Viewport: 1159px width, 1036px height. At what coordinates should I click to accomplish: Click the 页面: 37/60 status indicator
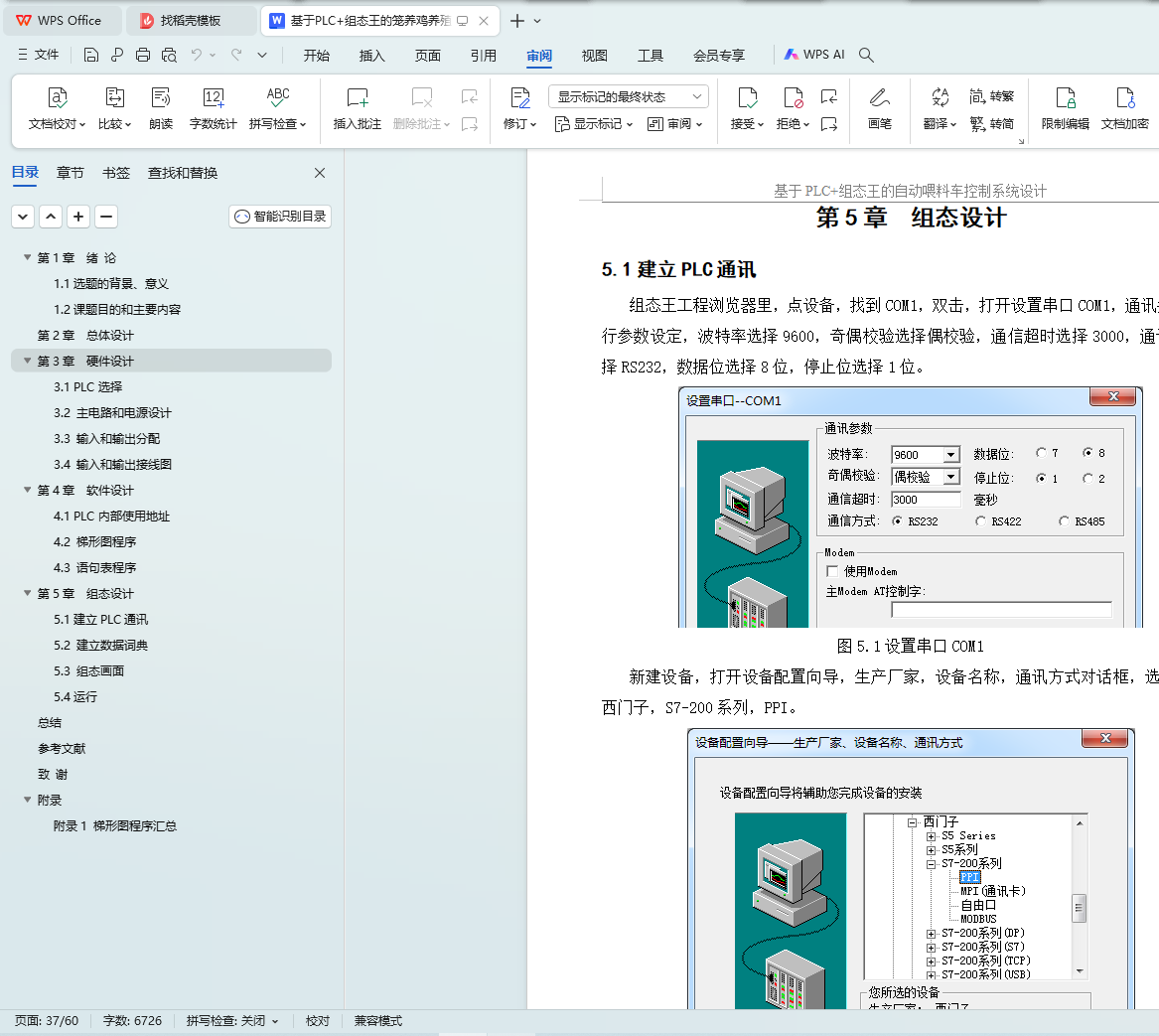tap(47, 1021)
